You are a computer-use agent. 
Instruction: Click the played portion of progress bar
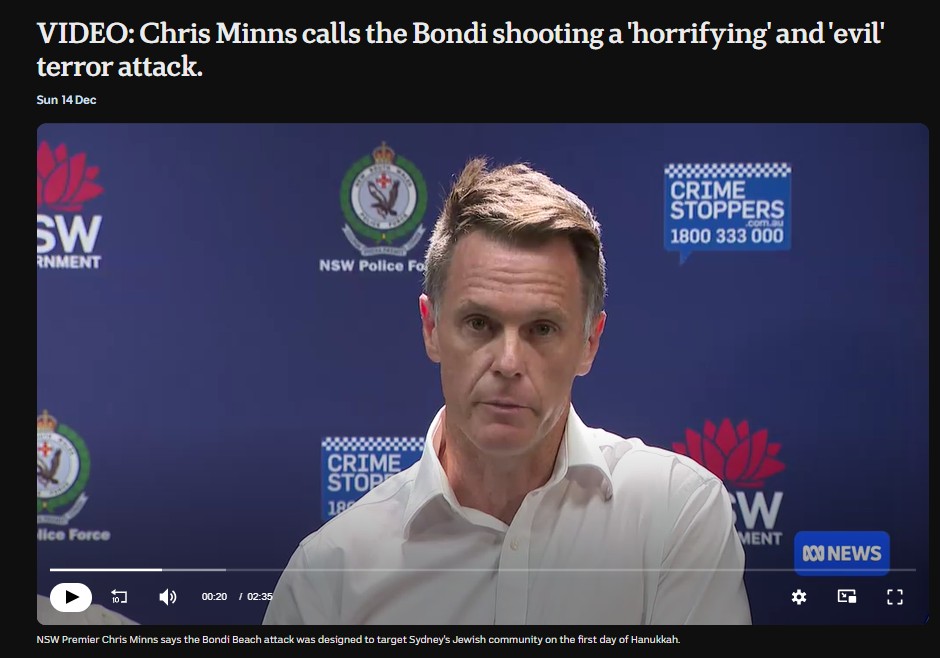106,569
